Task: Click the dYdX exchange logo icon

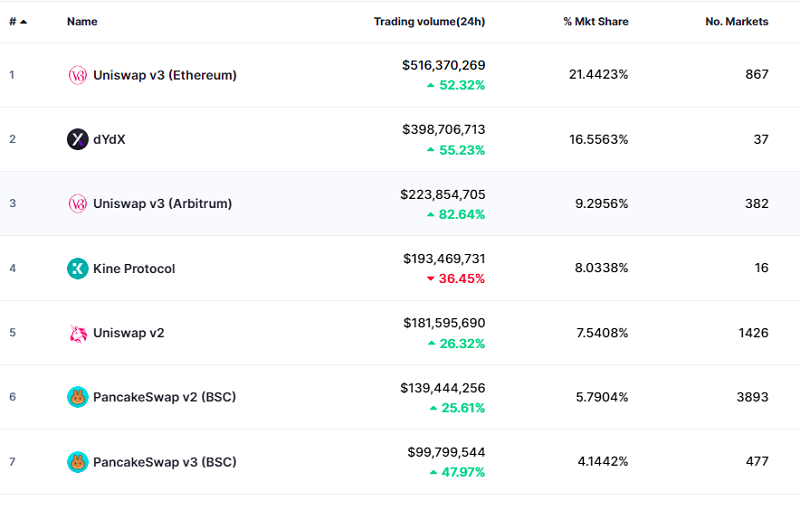Action: click(77, 139)
